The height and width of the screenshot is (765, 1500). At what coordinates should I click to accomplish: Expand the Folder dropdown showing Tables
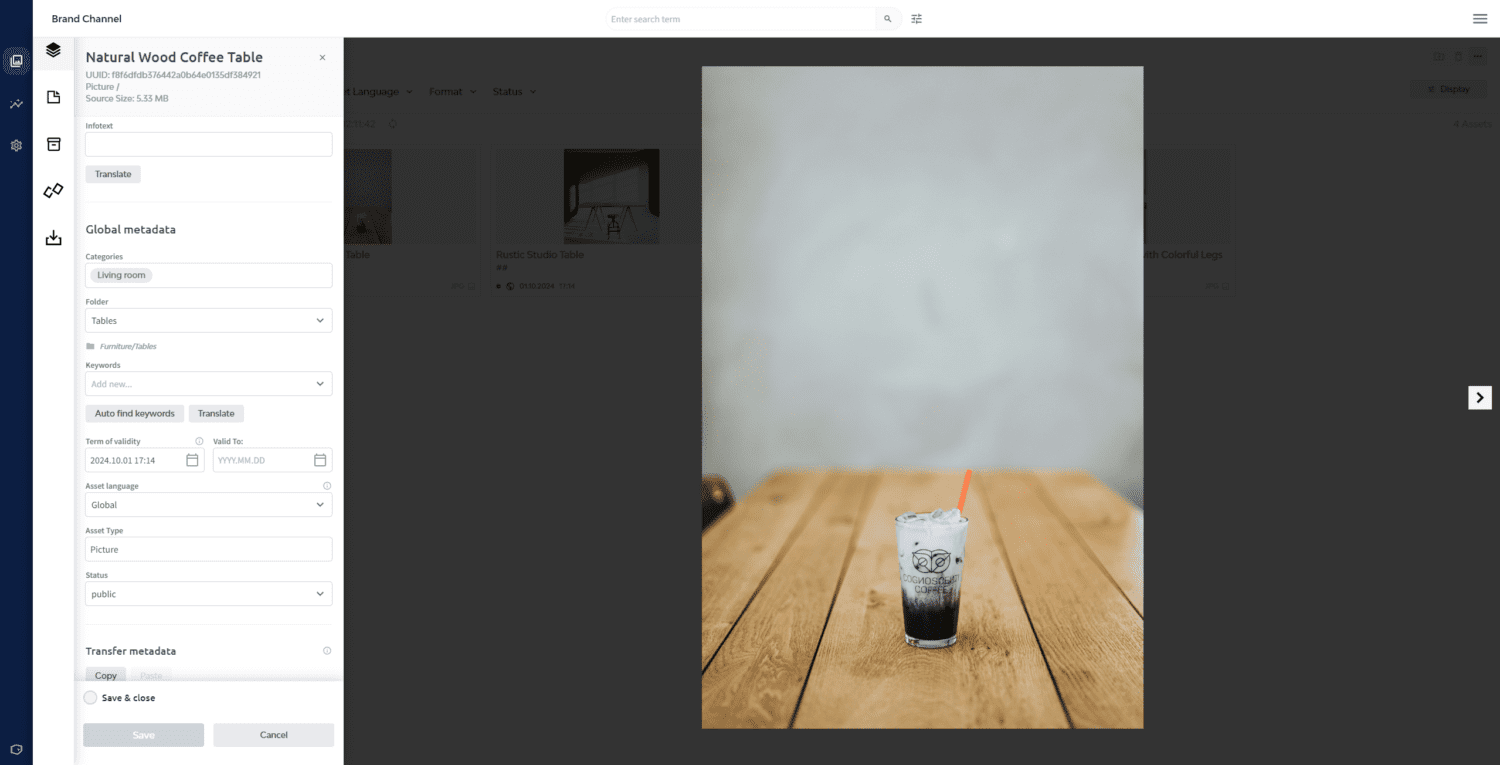[x=209, y=321]
